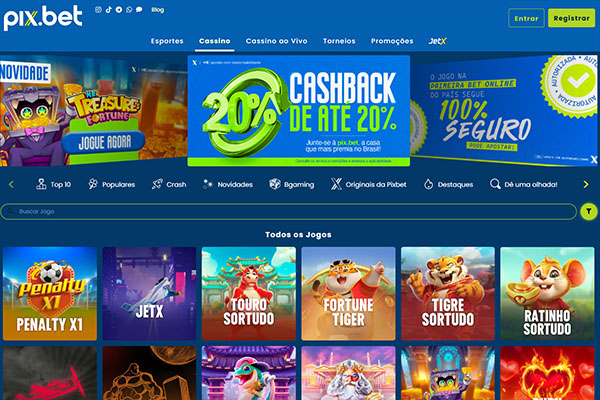Viewport: 600px width, 400px height.
Task: Go to the Promoções tab
Action: [392, 41]
